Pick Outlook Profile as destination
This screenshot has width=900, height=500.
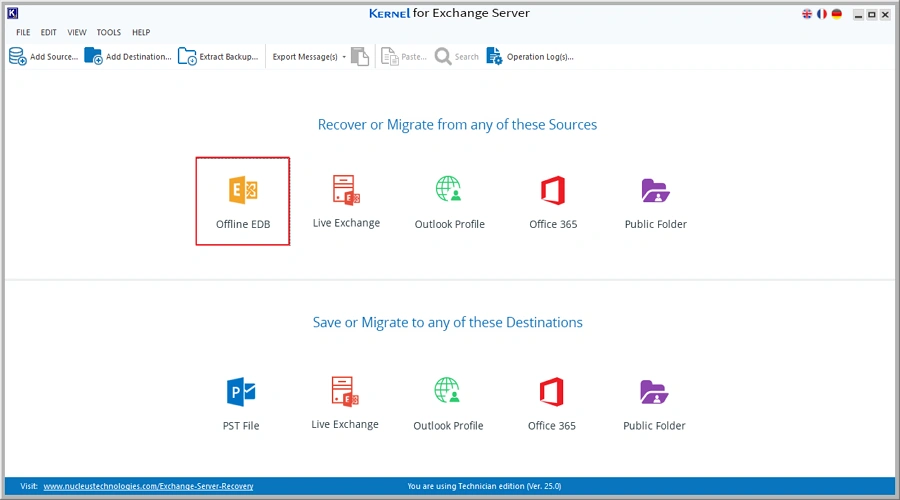pyautogui.click(x=448, y=404)
